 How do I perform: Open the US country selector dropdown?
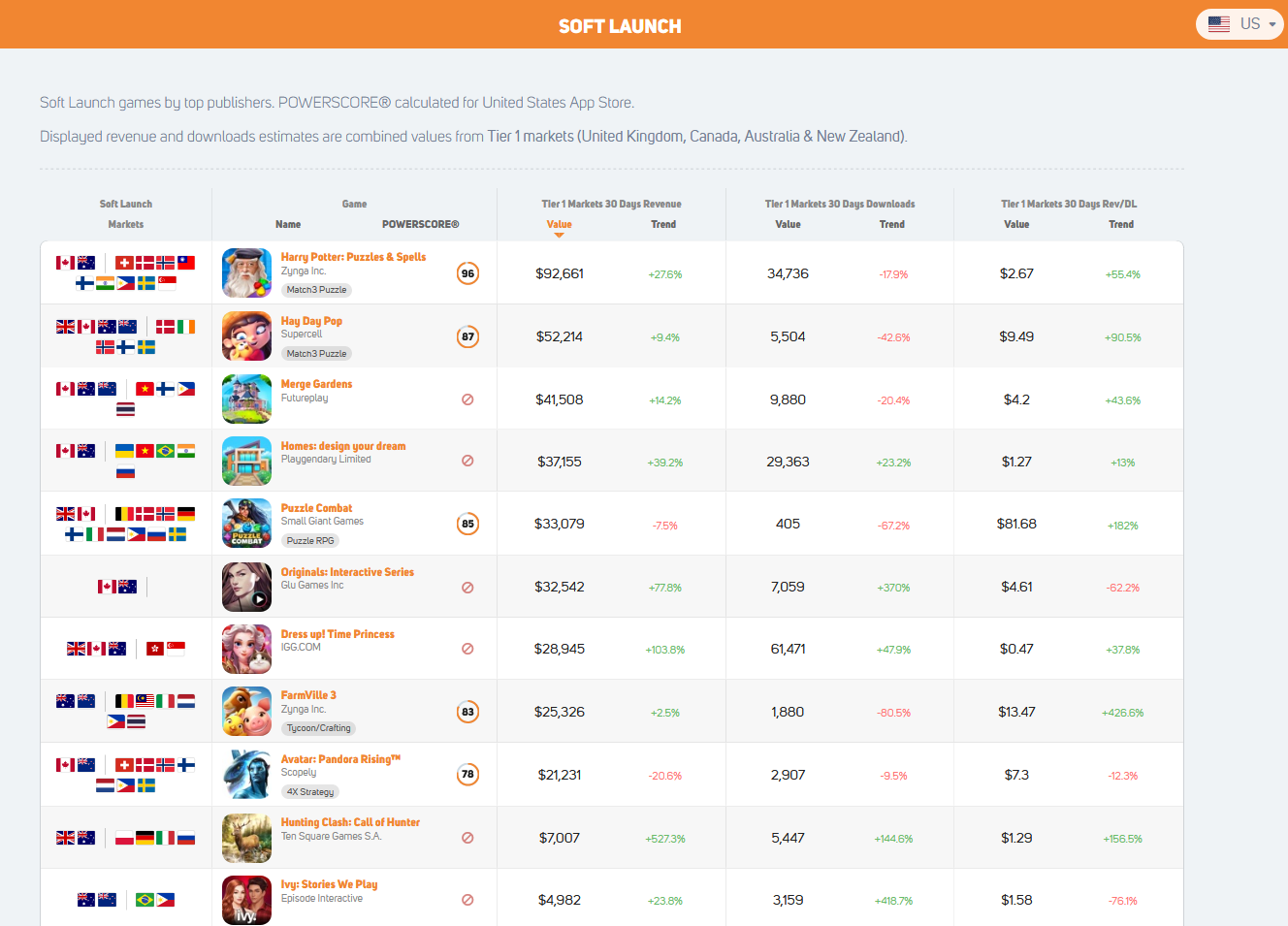[1240, 24]
